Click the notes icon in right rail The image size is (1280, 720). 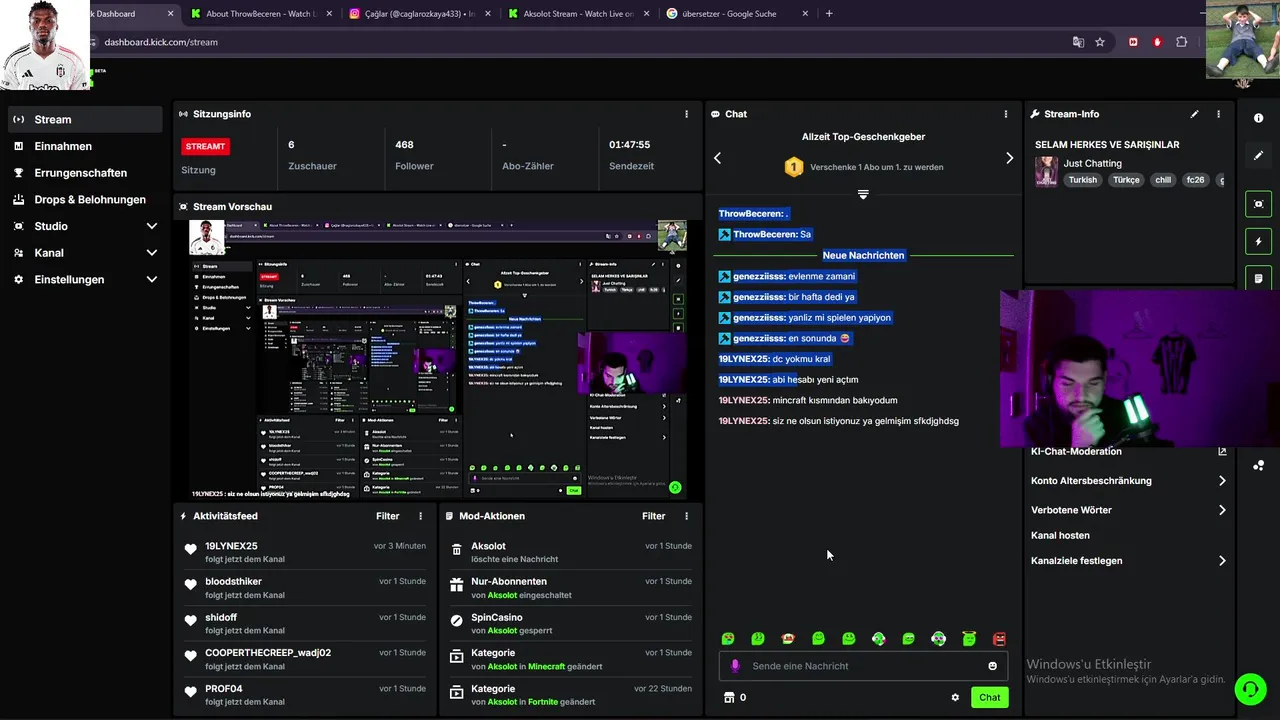pos(1258,278)
